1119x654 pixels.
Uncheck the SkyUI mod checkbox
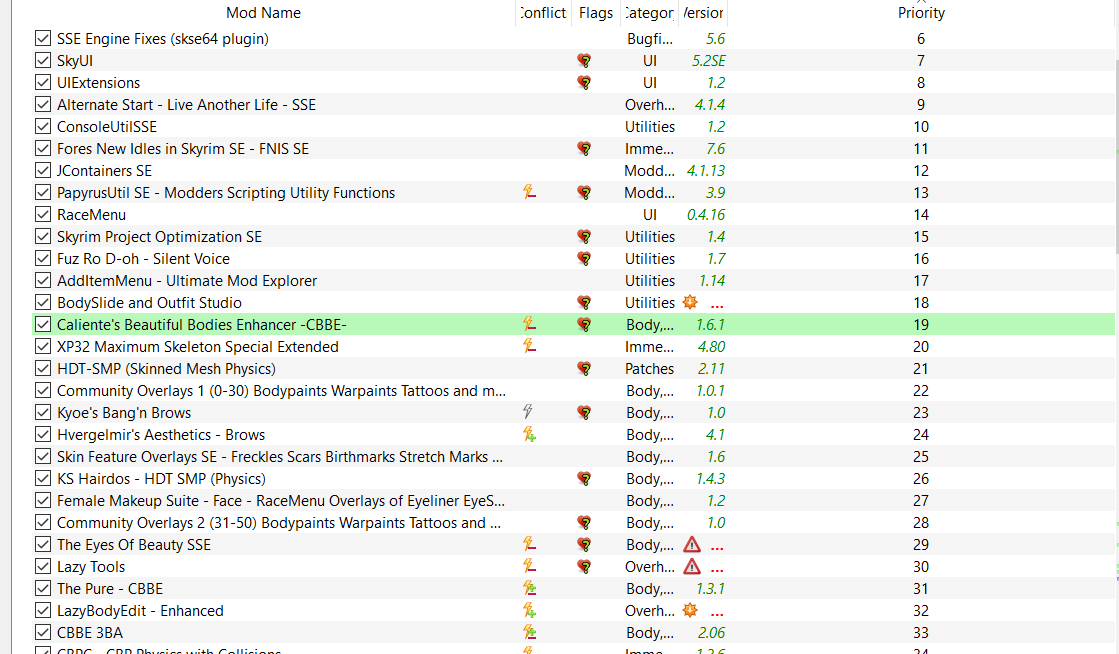pyautogui.click(x=43, y=61)
